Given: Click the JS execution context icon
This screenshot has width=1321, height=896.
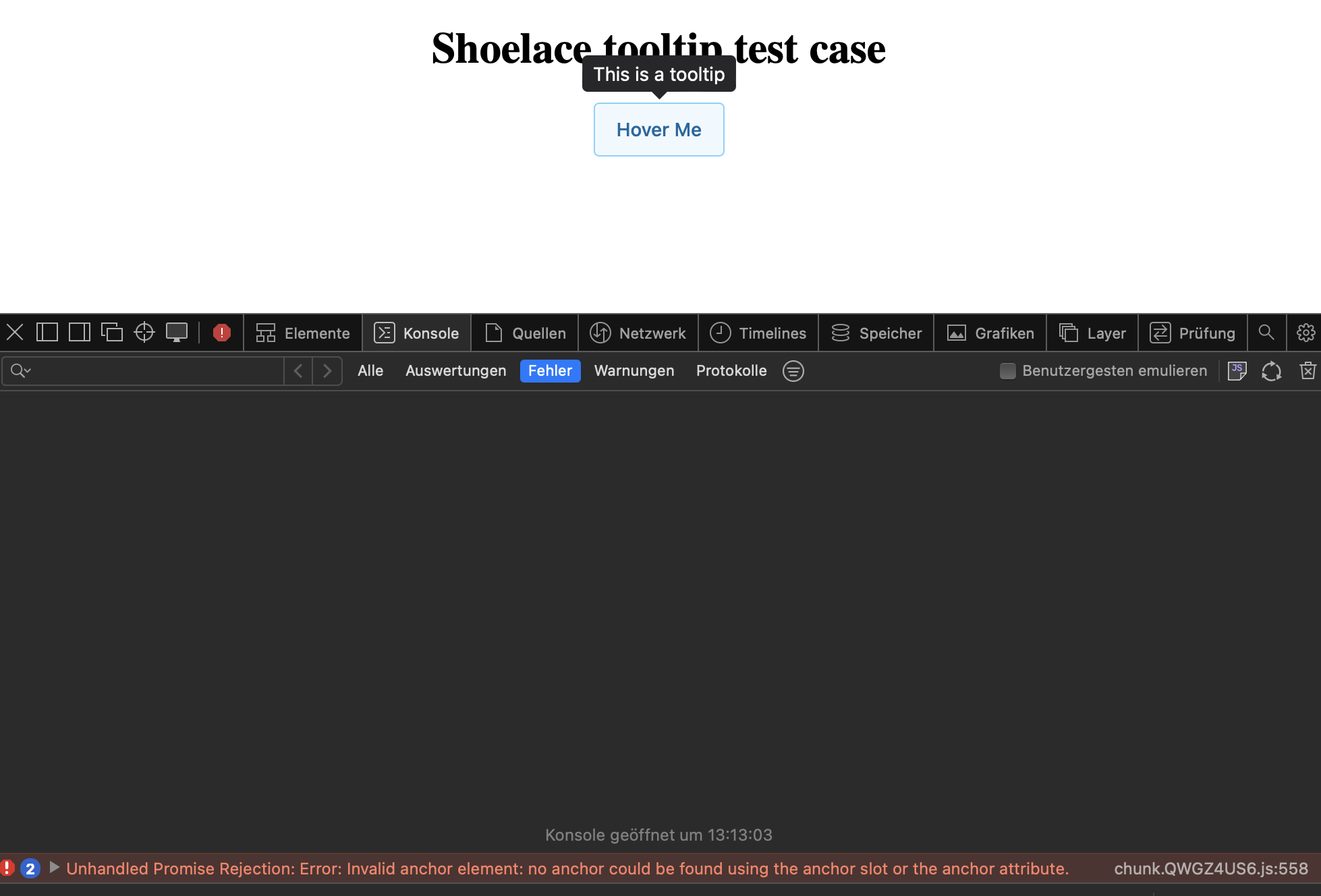Looking at the screenshot, I should pyautogui.click(x=1237, y=370).
